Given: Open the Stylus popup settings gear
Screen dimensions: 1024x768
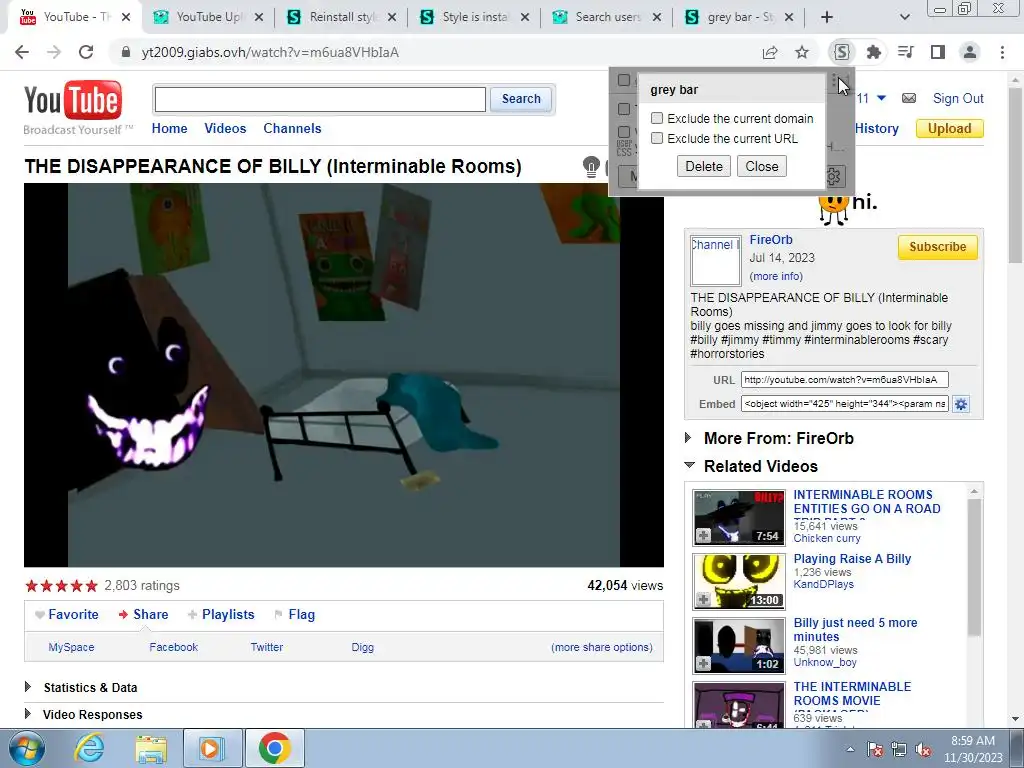Looking at the screenshot, I should pos(834,176).
